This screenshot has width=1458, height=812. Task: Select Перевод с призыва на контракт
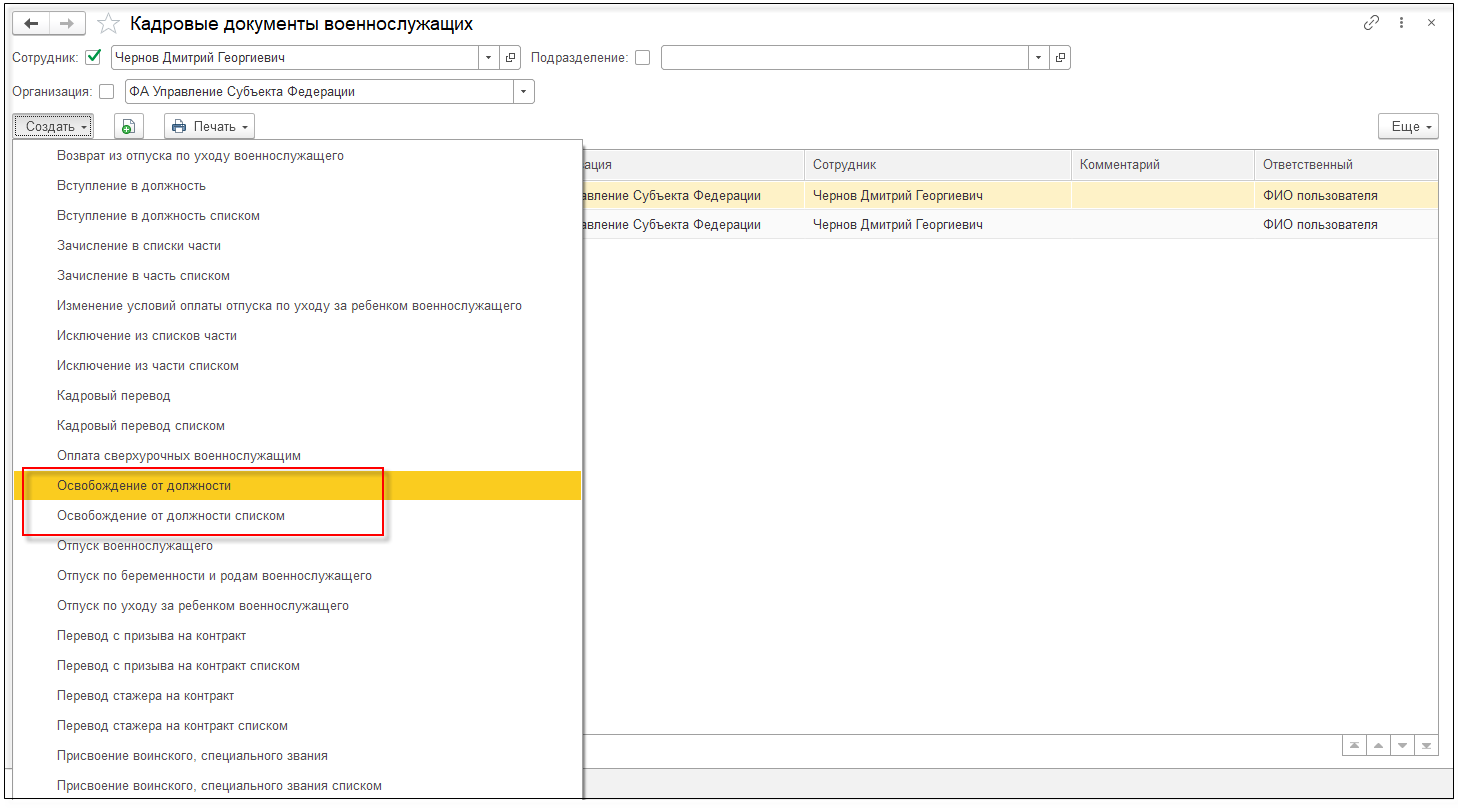coord(297,636)
